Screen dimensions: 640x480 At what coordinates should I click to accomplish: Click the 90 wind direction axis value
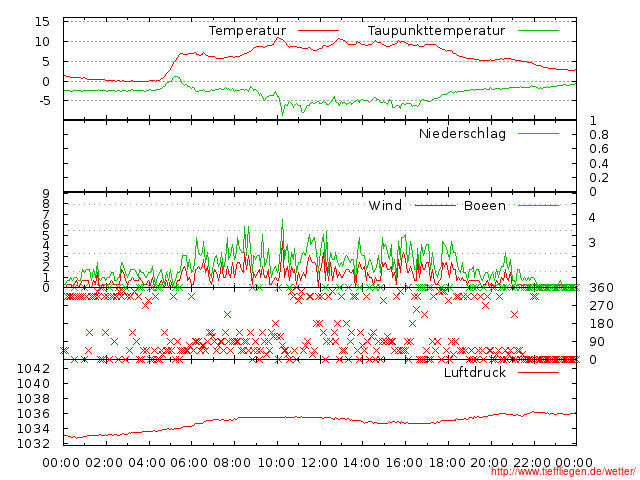pos(597,342)
